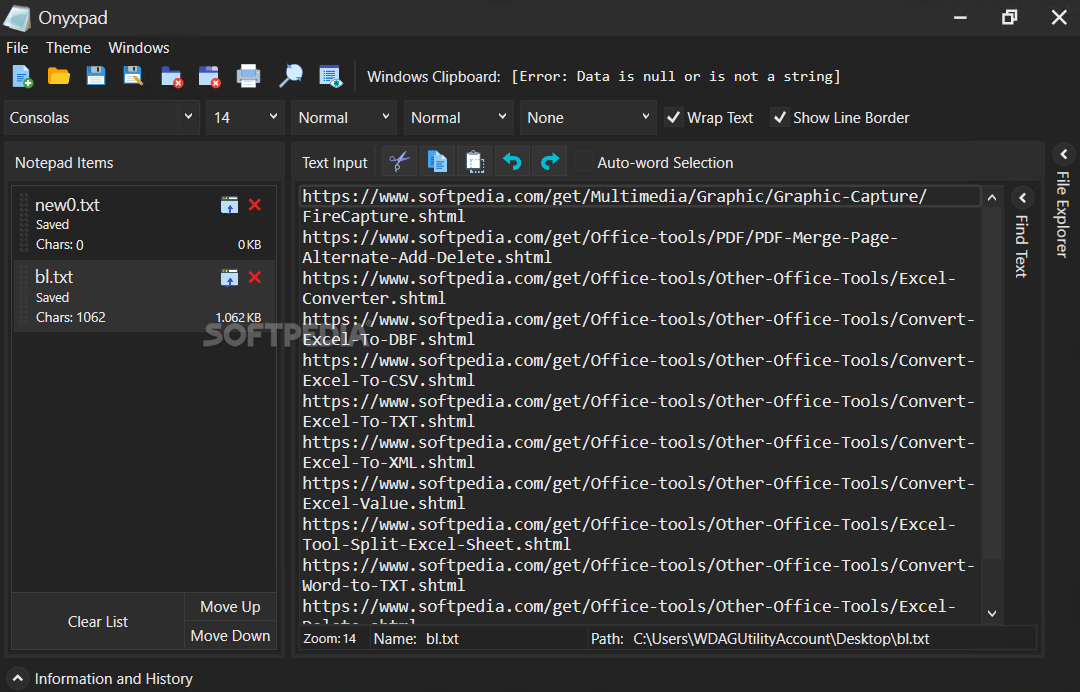Click the Onyxpad app logo icon
This screenshot has height=692, width=1080.
[17, 18]
